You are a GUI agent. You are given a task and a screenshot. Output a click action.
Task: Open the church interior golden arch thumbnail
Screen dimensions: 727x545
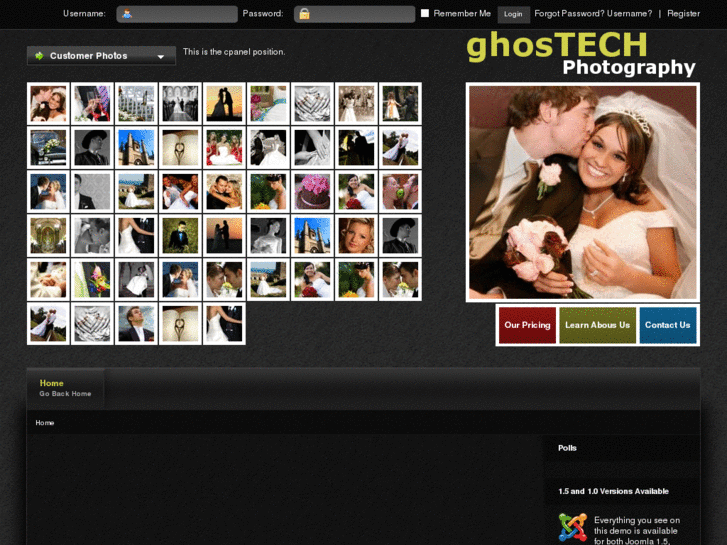pyautogui.click(x=48, y=236)
